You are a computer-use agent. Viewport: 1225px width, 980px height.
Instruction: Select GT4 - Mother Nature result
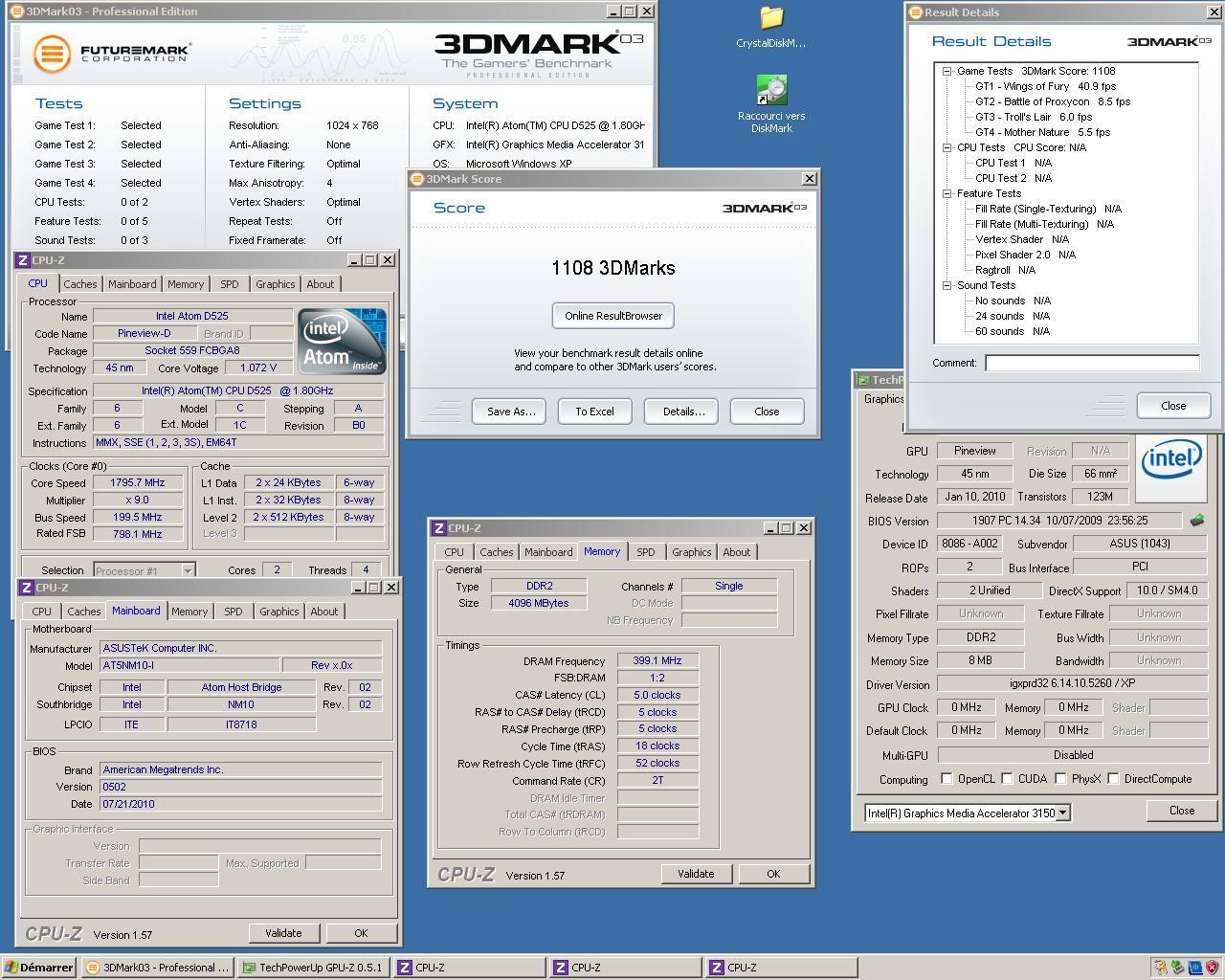click(1043, 132)
